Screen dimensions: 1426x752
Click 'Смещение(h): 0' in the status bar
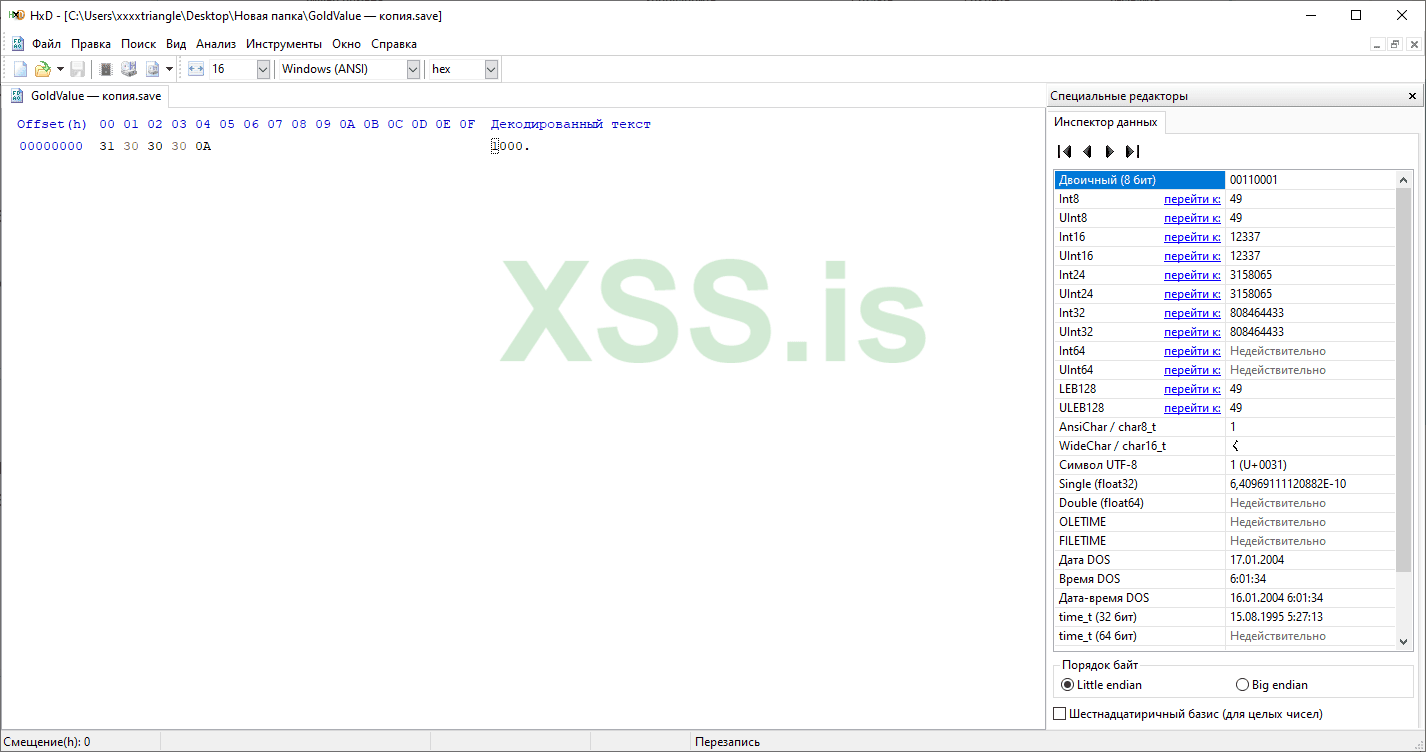46,742
